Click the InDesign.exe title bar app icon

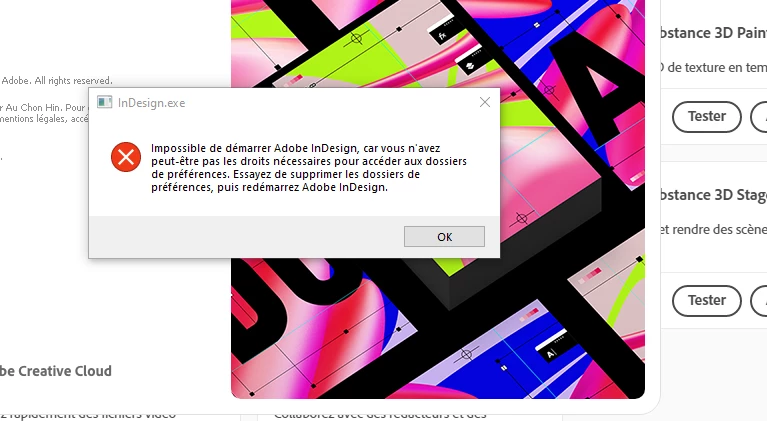click(104, 102)
